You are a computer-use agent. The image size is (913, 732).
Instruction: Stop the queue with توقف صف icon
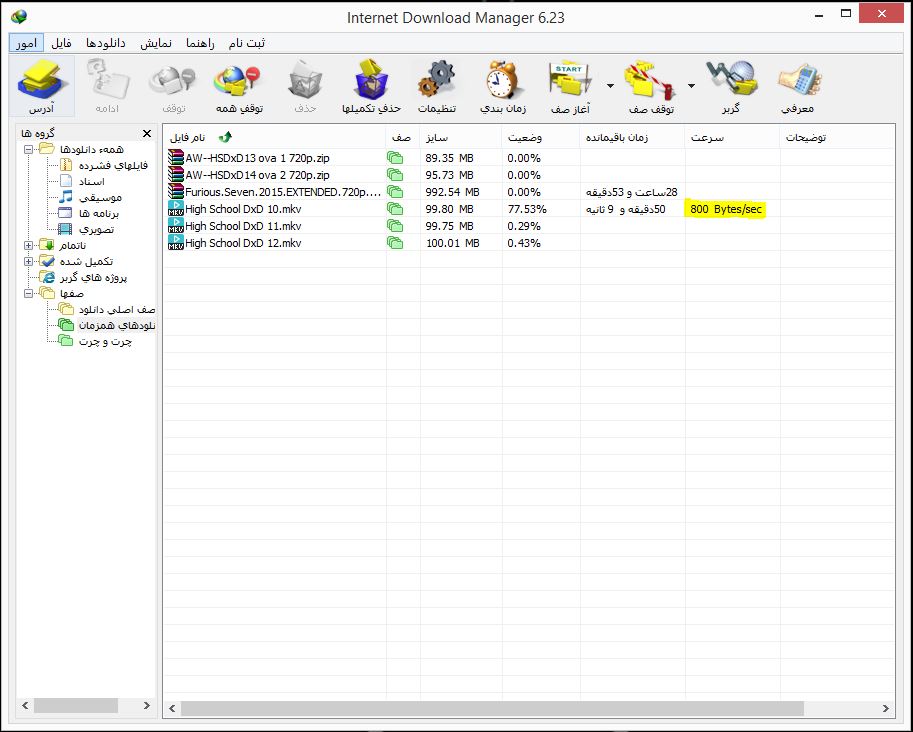pyautogui.click(x=651, y=80)
